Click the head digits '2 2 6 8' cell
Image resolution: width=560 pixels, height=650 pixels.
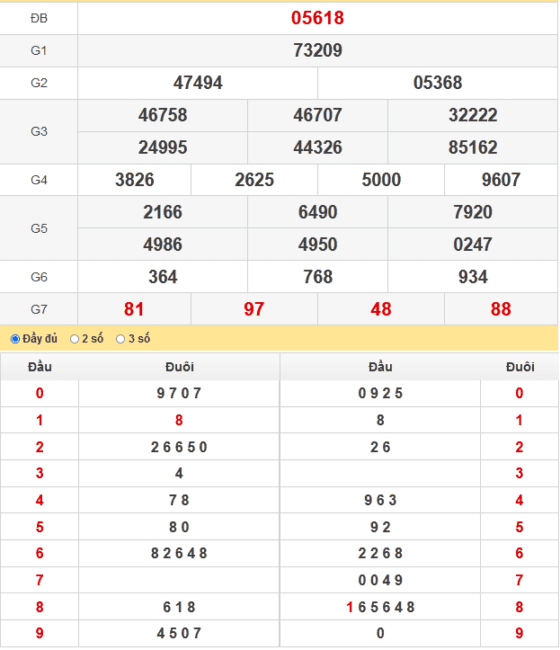pyautogui.click(x=381, y=553)
